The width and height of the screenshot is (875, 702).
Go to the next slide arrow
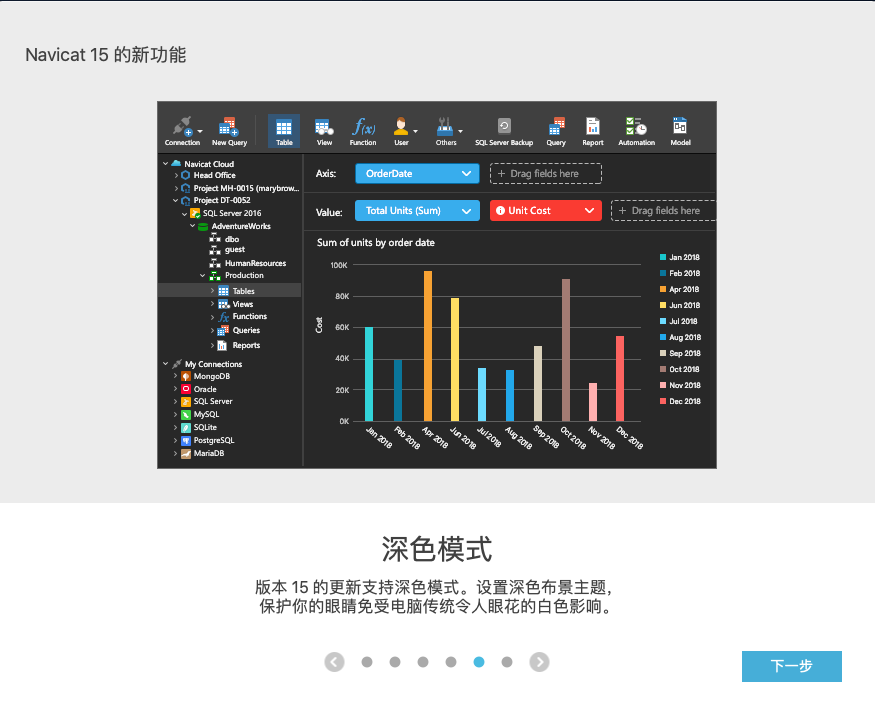(x=539, y=662)
